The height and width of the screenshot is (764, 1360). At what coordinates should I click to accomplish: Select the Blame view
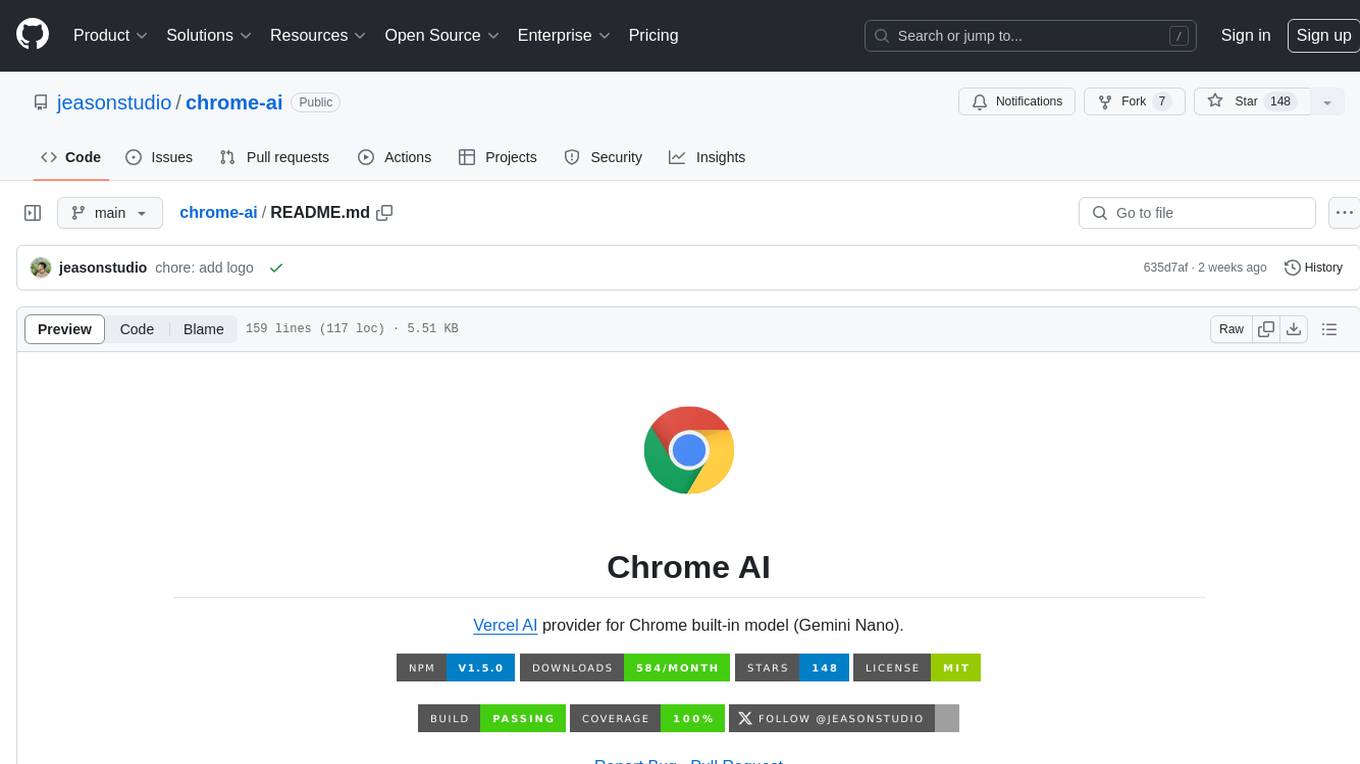point(203,329)
